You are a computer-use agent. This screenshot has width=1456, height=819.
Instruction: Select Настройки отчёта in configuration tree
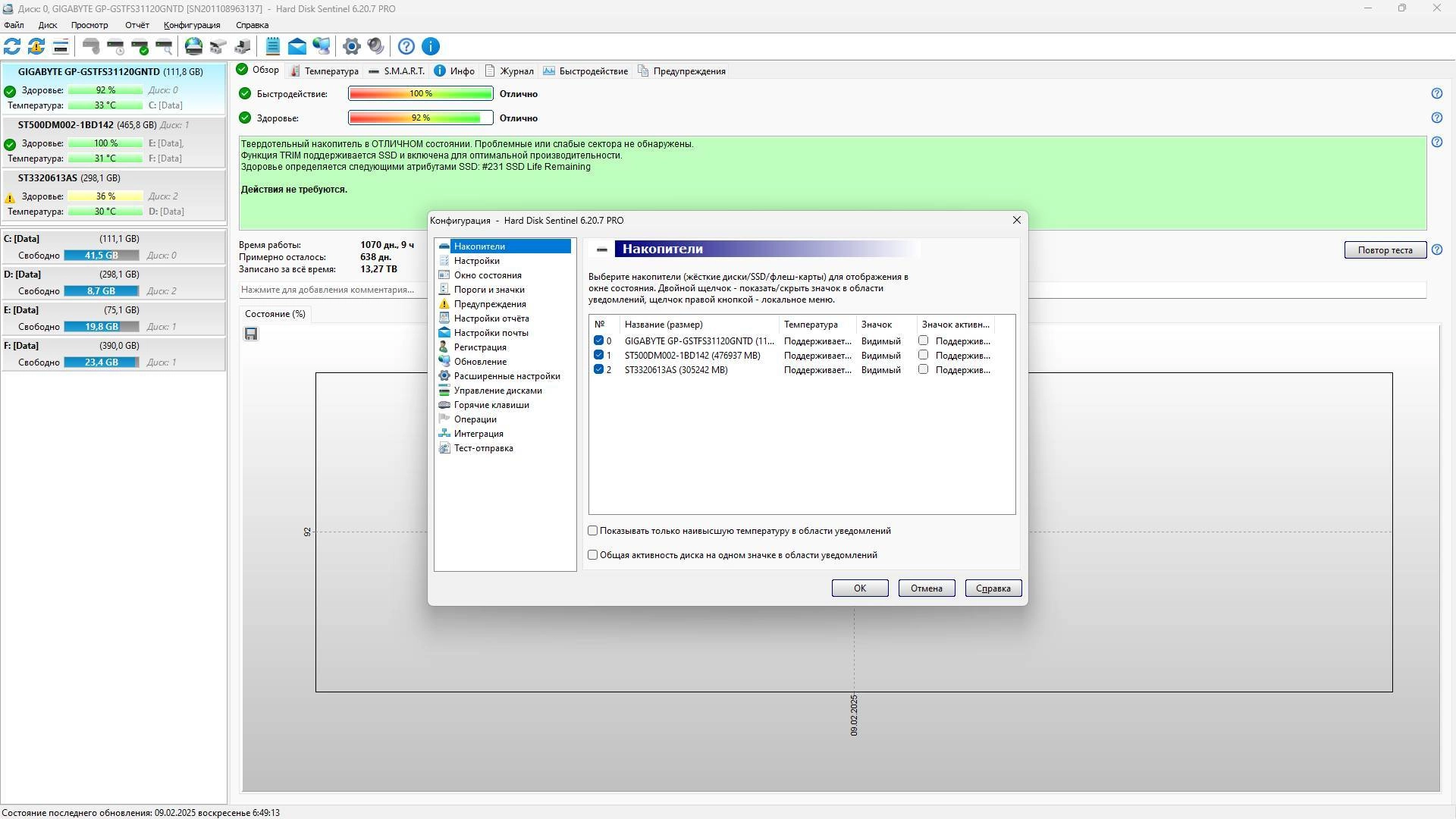[491, 318]
